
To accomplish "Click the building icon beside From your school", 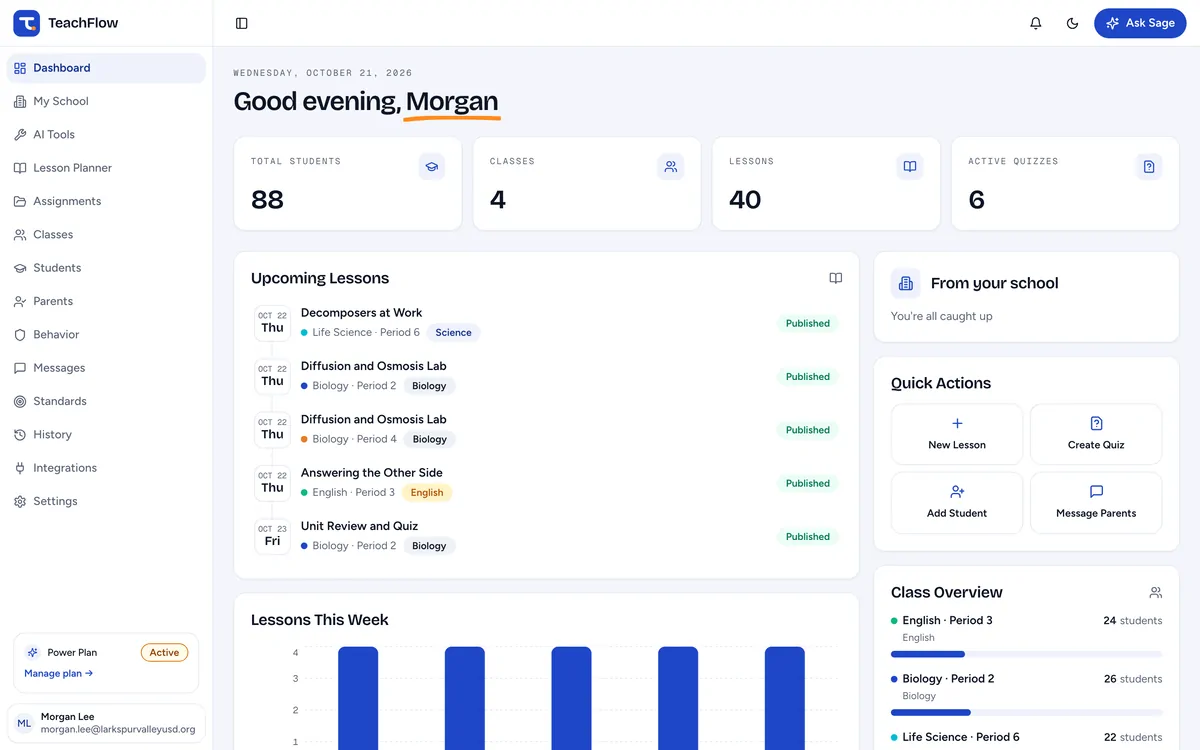I will (x=906, y=283).
